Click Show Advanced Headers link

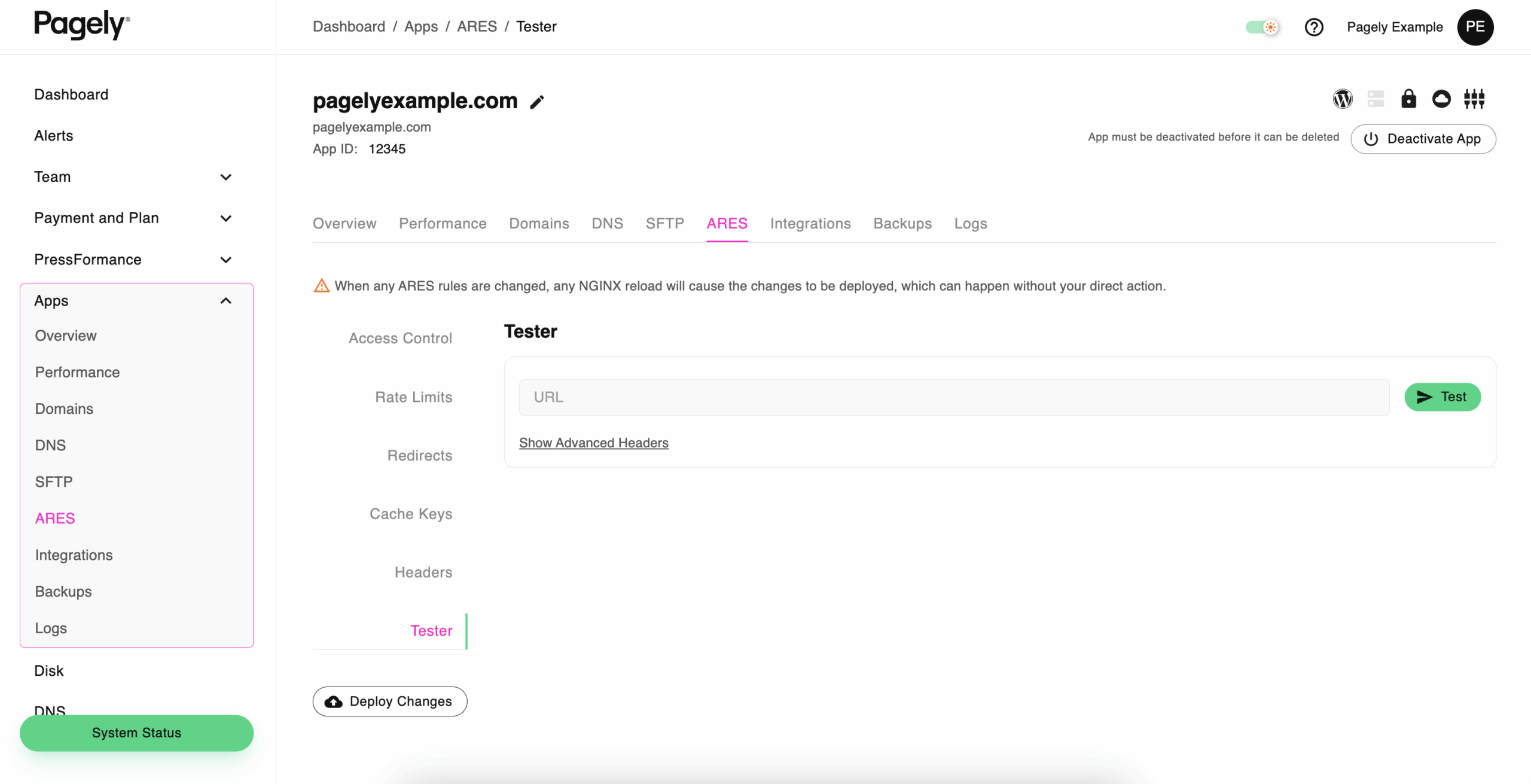tap(593, 443)
